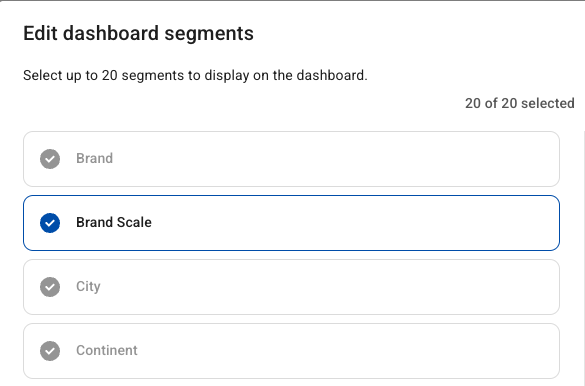The image size is (585, 386).
Task: Click the gray checkmark icon beside Brand
Action: click(x=50, y=159)
